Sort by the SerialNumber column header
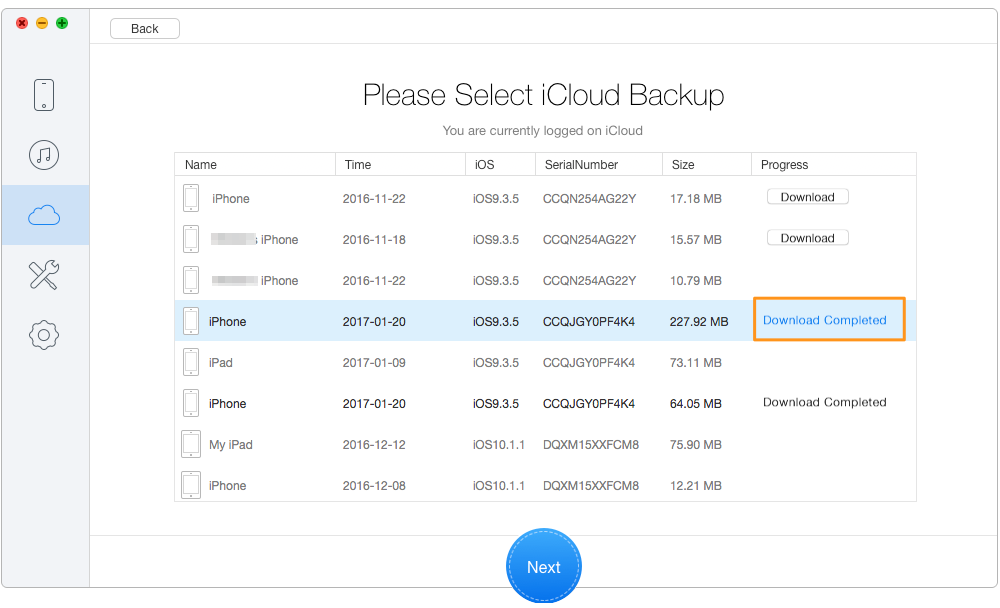 tap(599, 165)
